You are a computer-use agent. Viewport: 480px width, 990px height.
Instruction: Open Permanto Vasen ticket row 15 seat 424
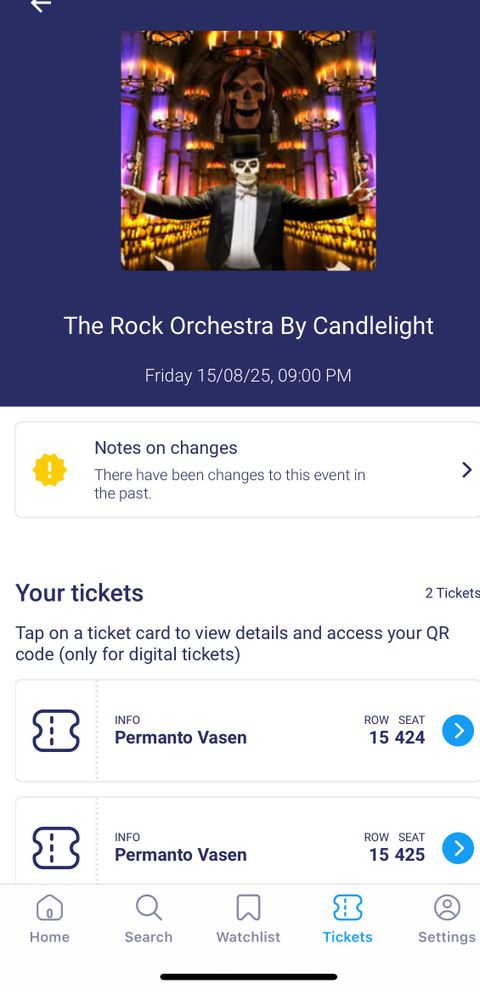248,731
